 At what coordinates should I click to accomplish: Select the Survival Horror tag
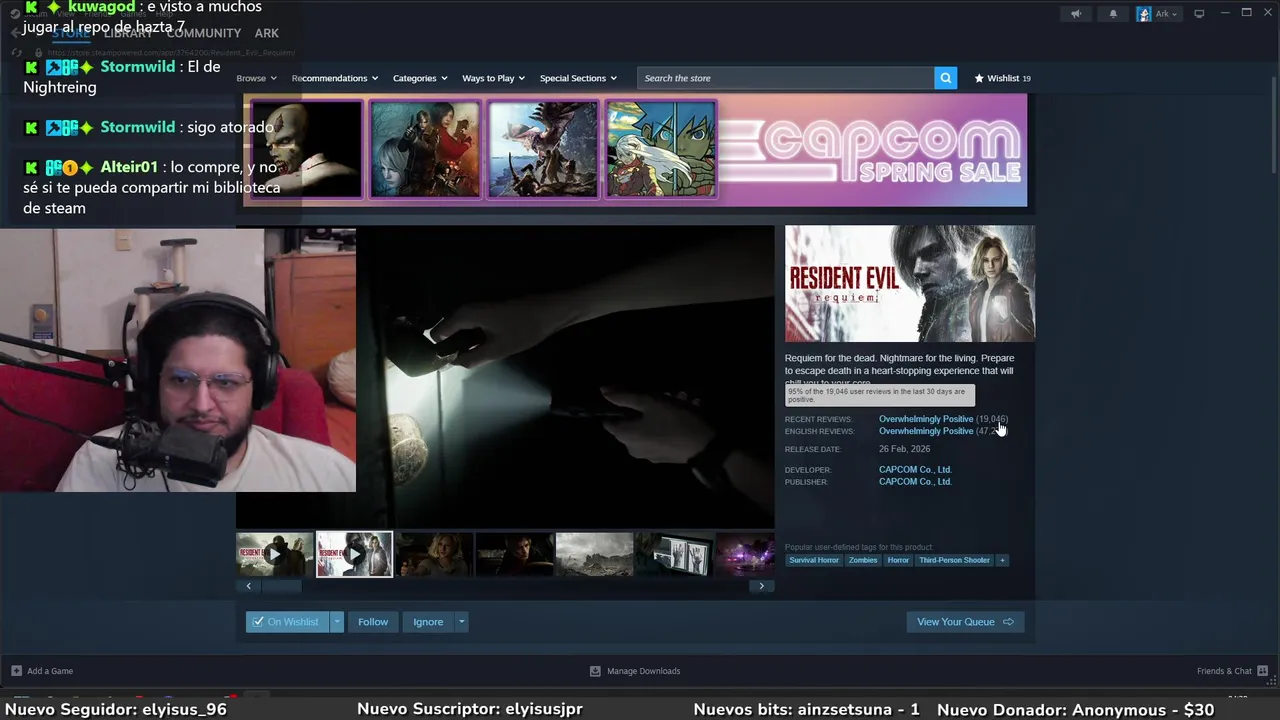coord(814,560)
